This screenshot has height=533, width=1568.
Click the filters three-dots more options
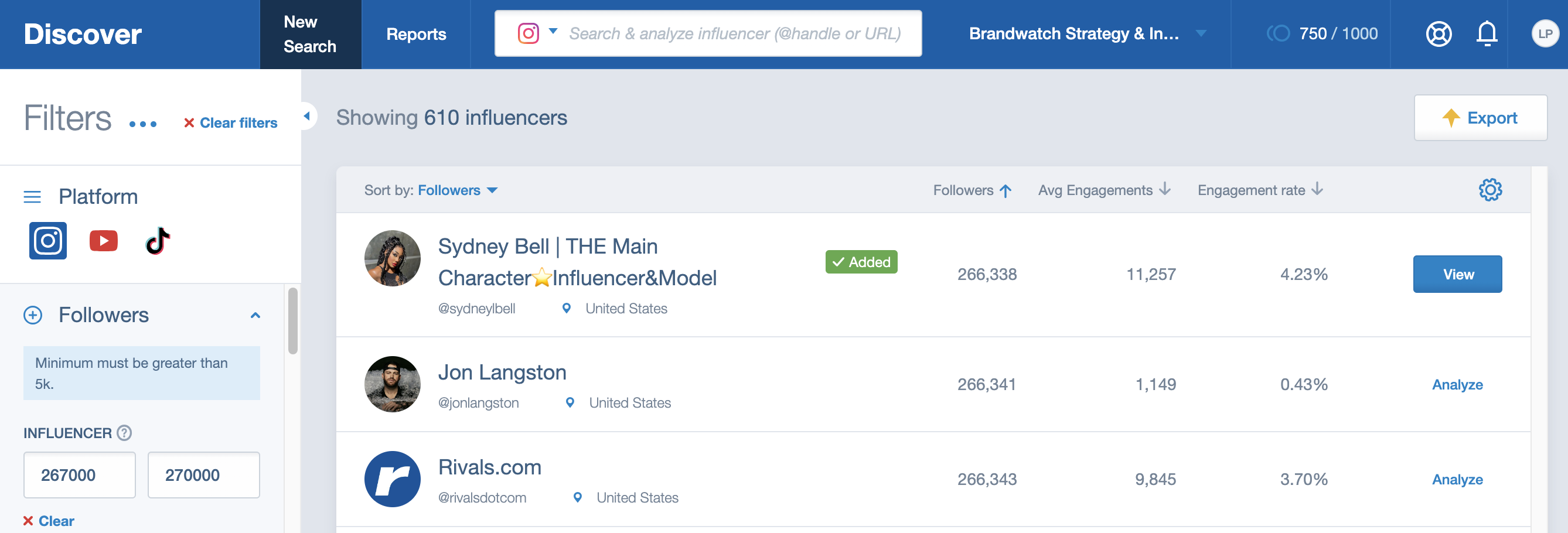pos(143,124)
